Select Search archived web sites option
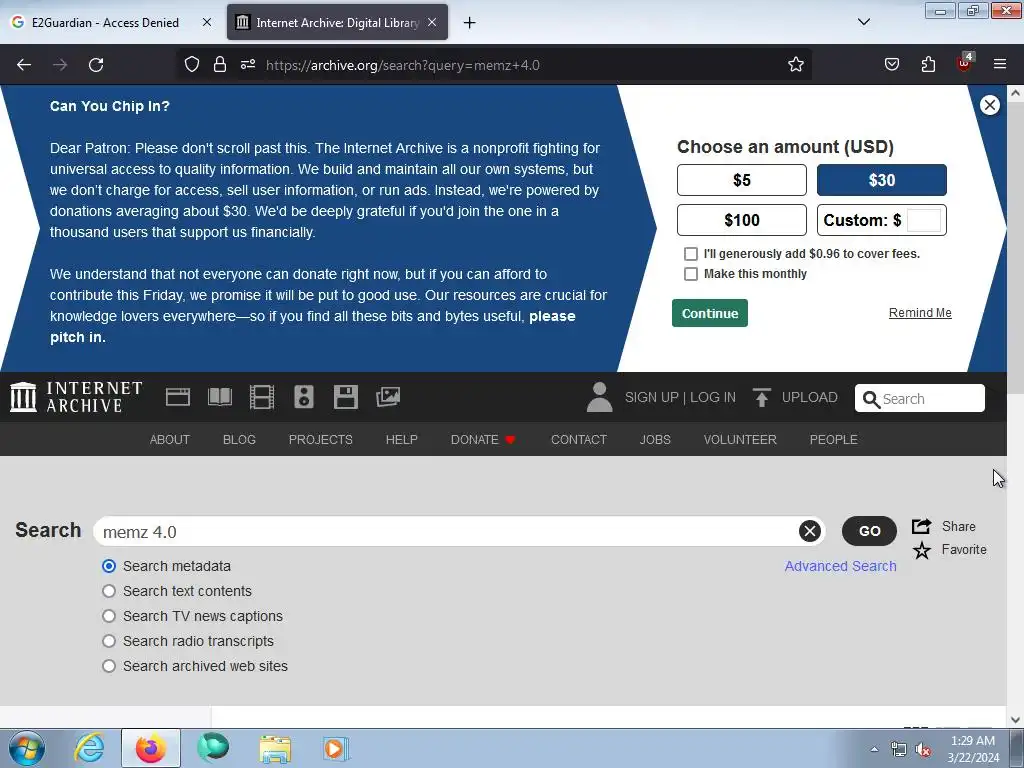Screen dimensions: 1024x768 [109, 666]
